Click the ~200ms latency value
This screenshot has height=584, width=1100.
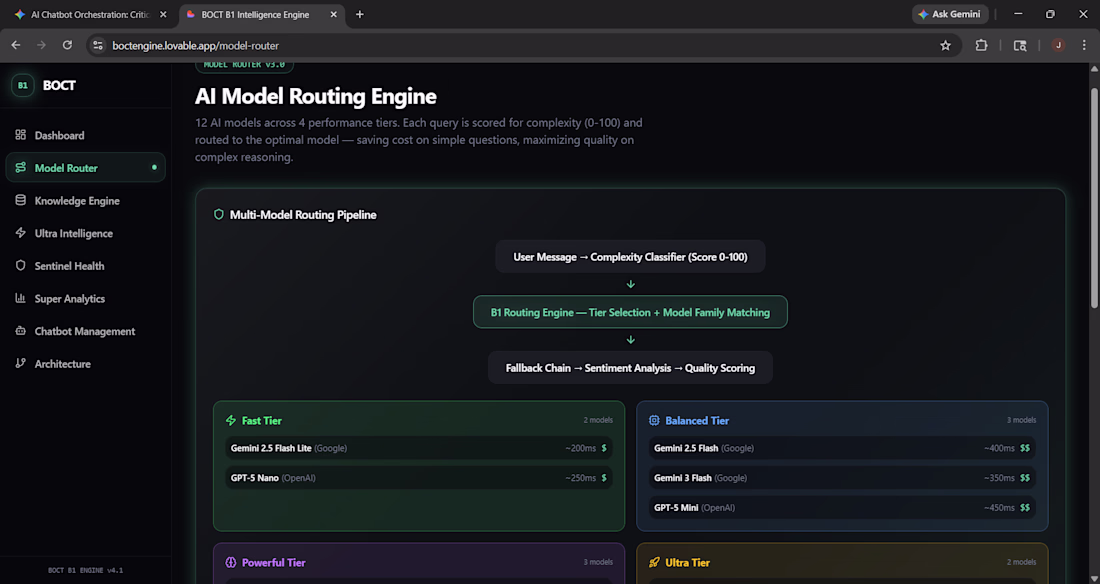[x=581, y=448]
